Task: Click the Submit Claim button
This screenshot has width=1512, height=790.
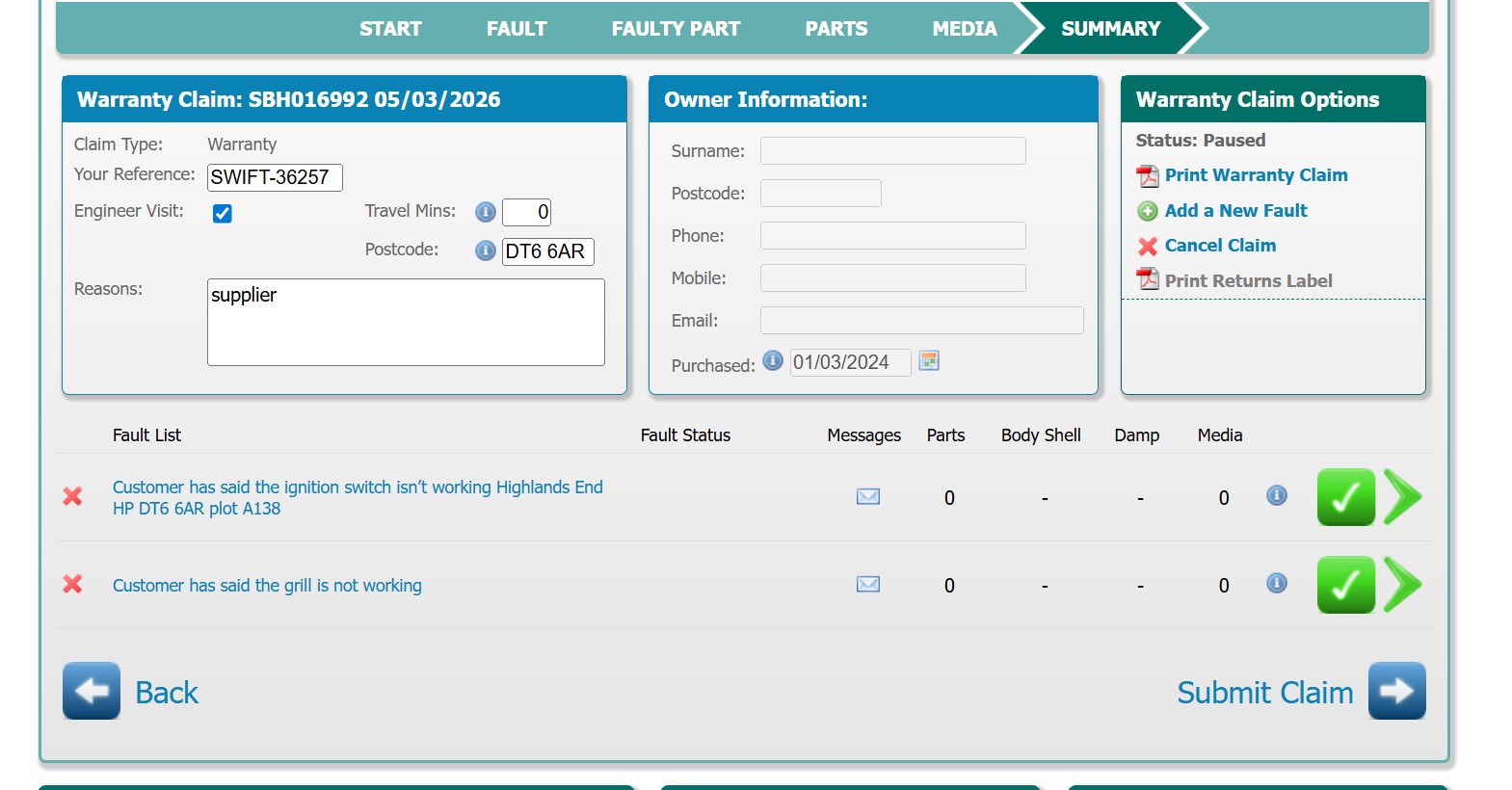Action: point(1300,692)
